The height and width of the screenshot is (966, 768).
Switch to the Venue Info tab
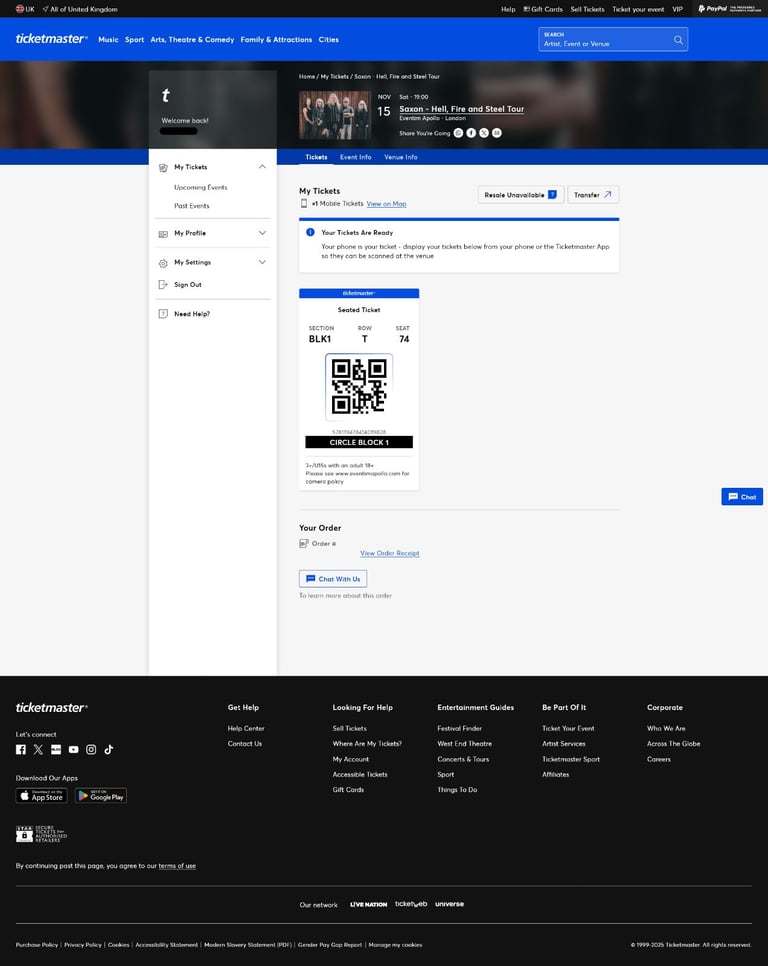401,157
